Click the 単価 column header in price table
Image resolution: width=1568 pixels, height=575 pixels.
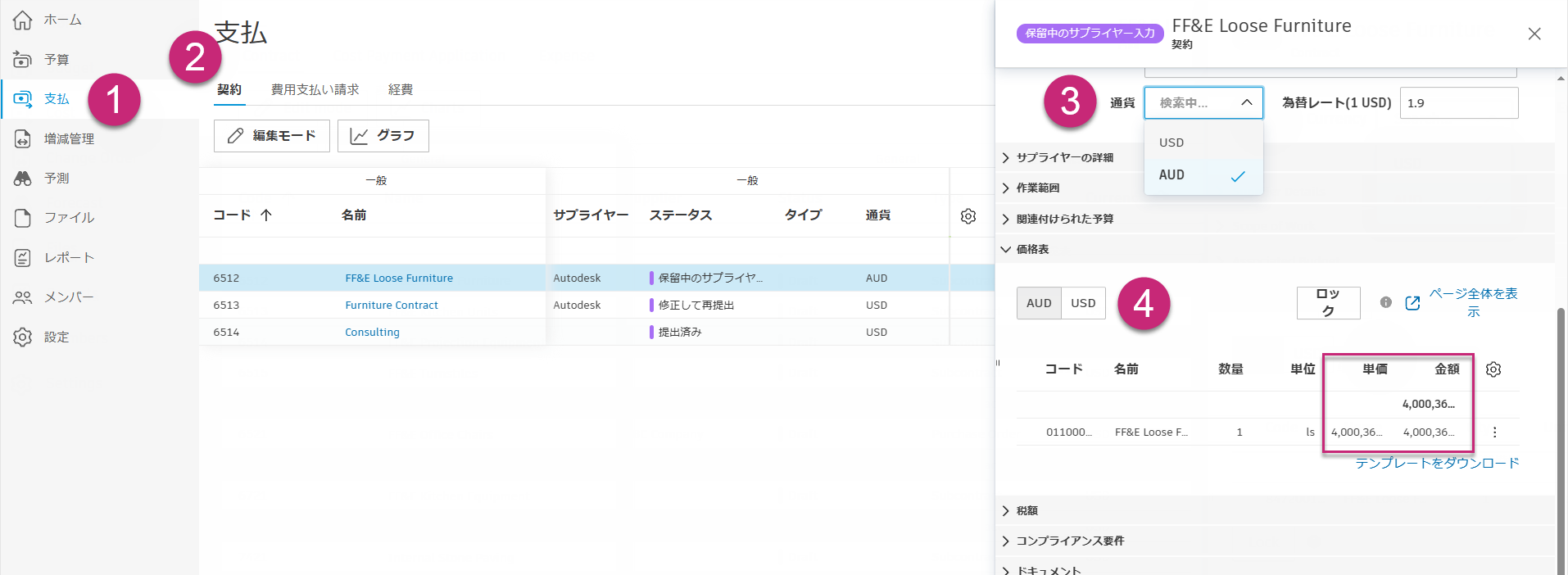pyautogui.click(x=1375, y=369)
